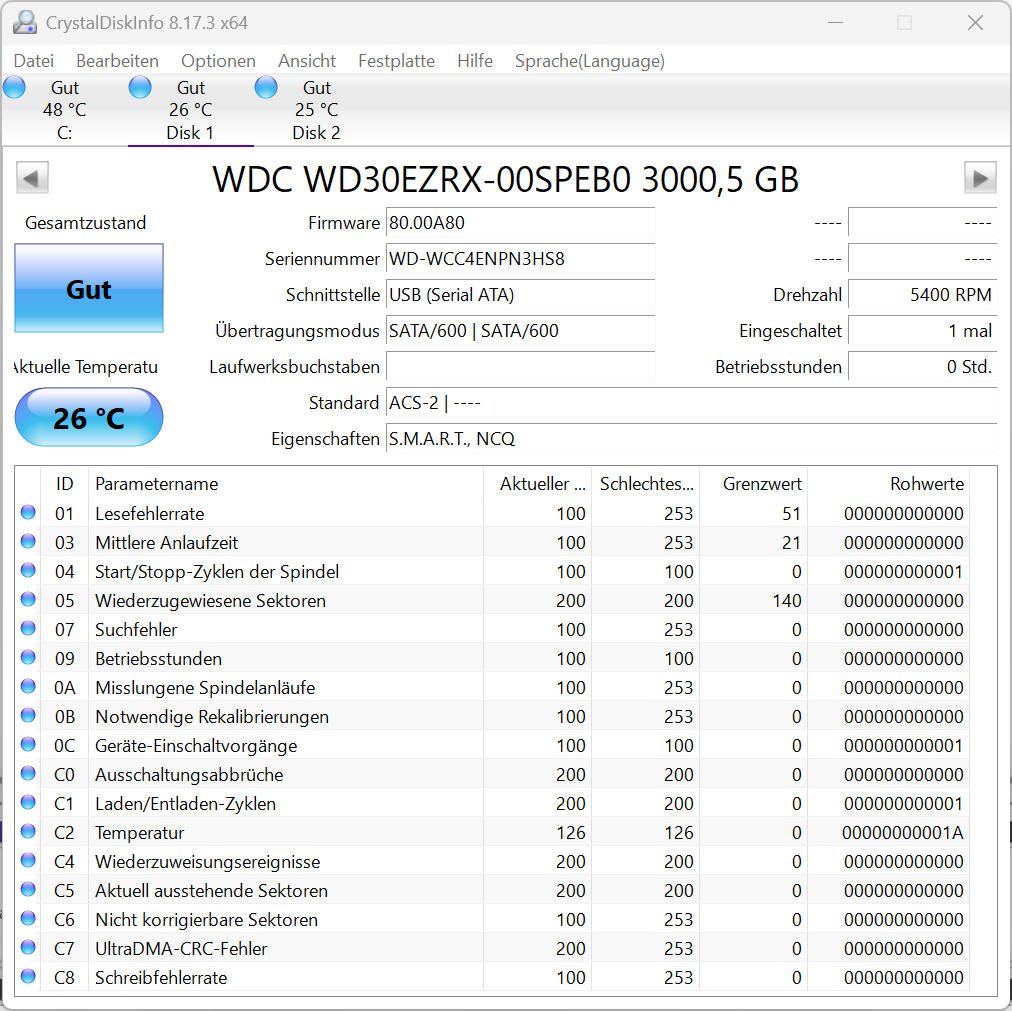Click status orb of Geräte-Einschaltvorgänge row
The width and height of the screenshot is (1012, 1011).
click(28, 744)
